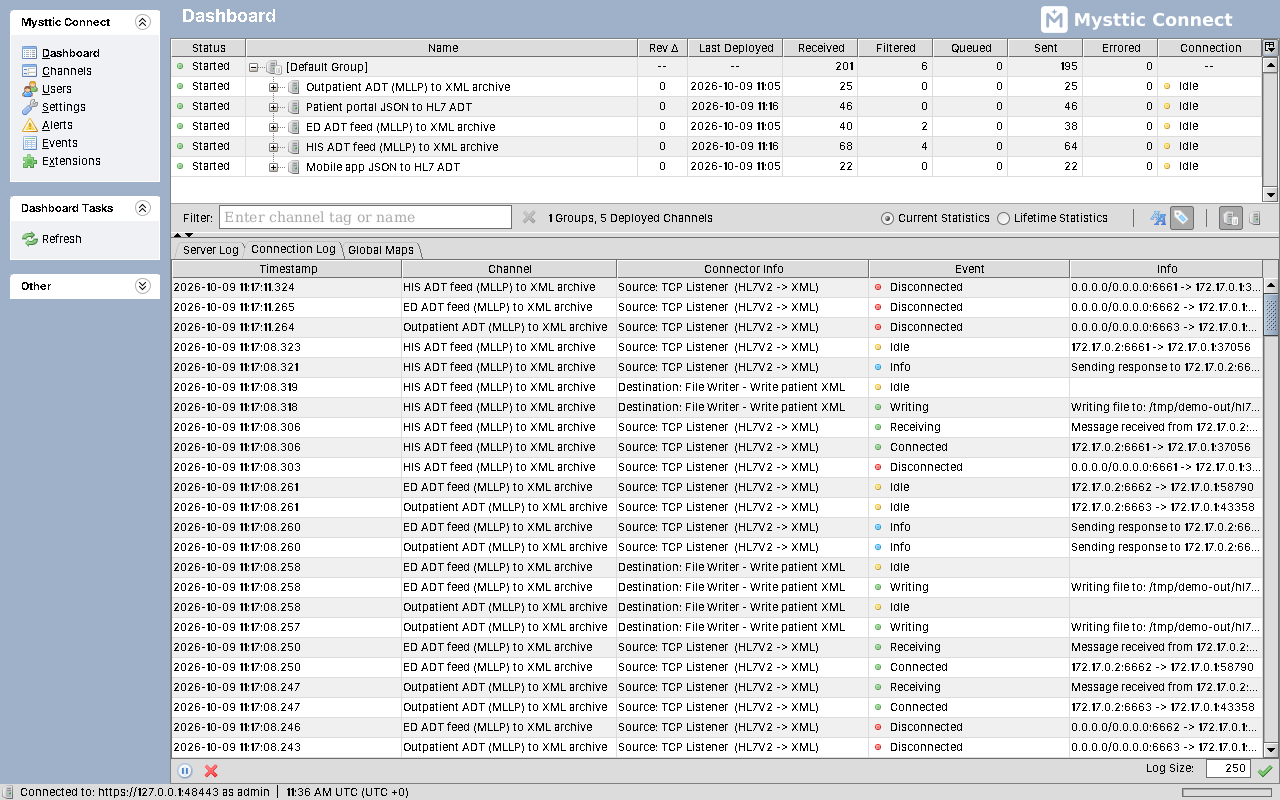This screenshot has height=800, width=1280.
Task: Click the Log Size input field
Action: coord(1228,769)
